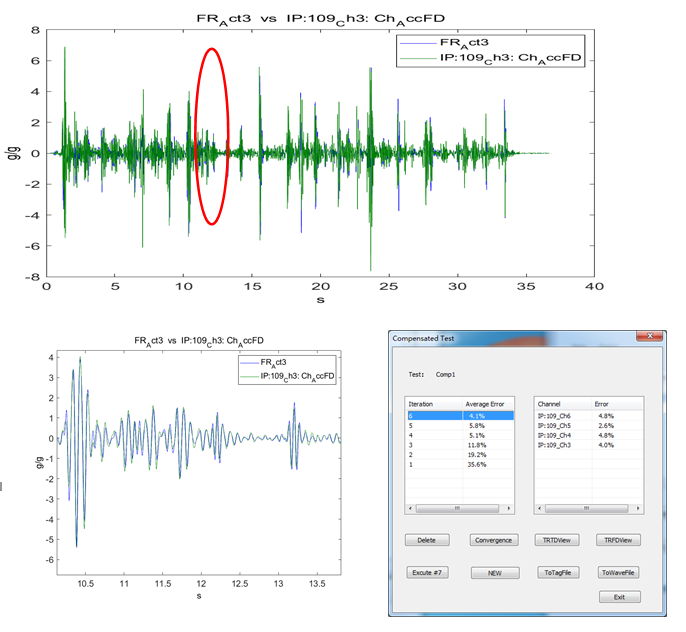Viewport: 686px width, 632px height.
Task: Select iteration 3 with 11.8% error
Action: pos(458,444)
